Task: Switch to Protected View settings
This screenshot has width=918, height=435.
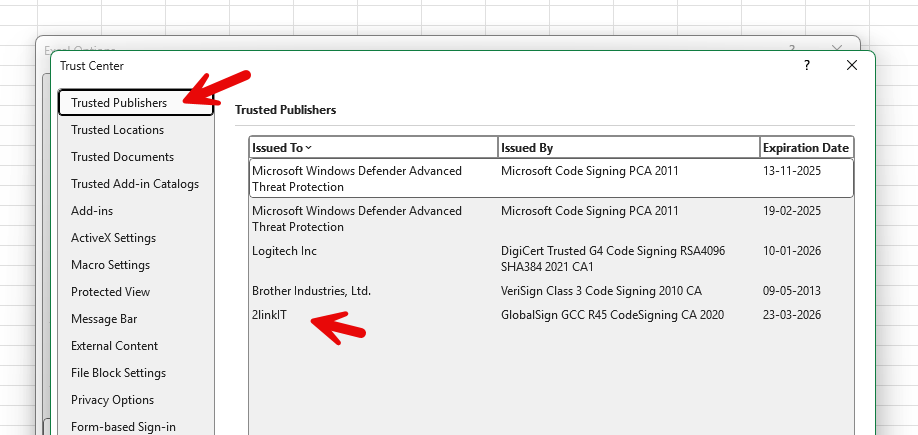Action: [110, 292]
